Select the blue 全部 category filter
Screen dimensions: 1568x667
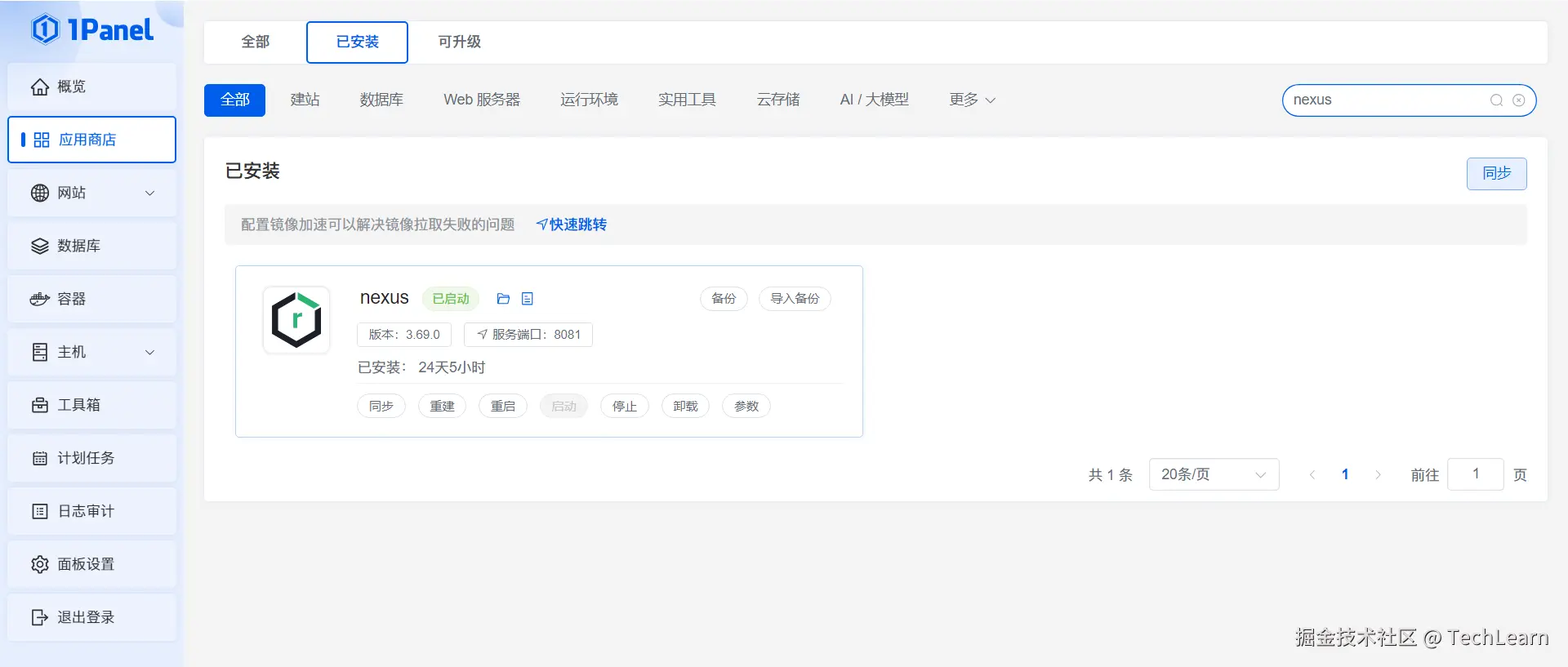coord(234,100)
